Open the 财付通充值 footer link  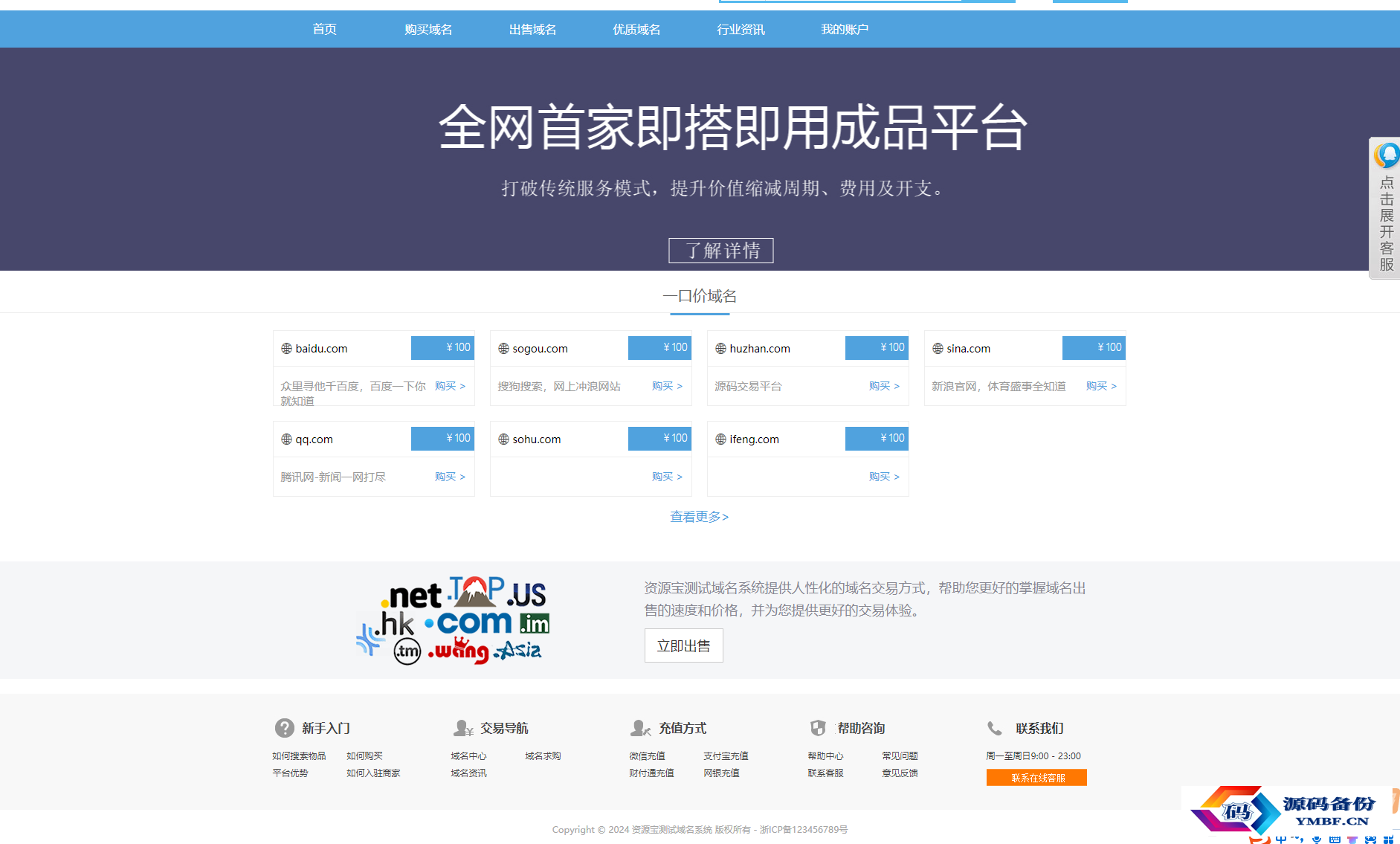pyautogui.click(x=651, y=773)
